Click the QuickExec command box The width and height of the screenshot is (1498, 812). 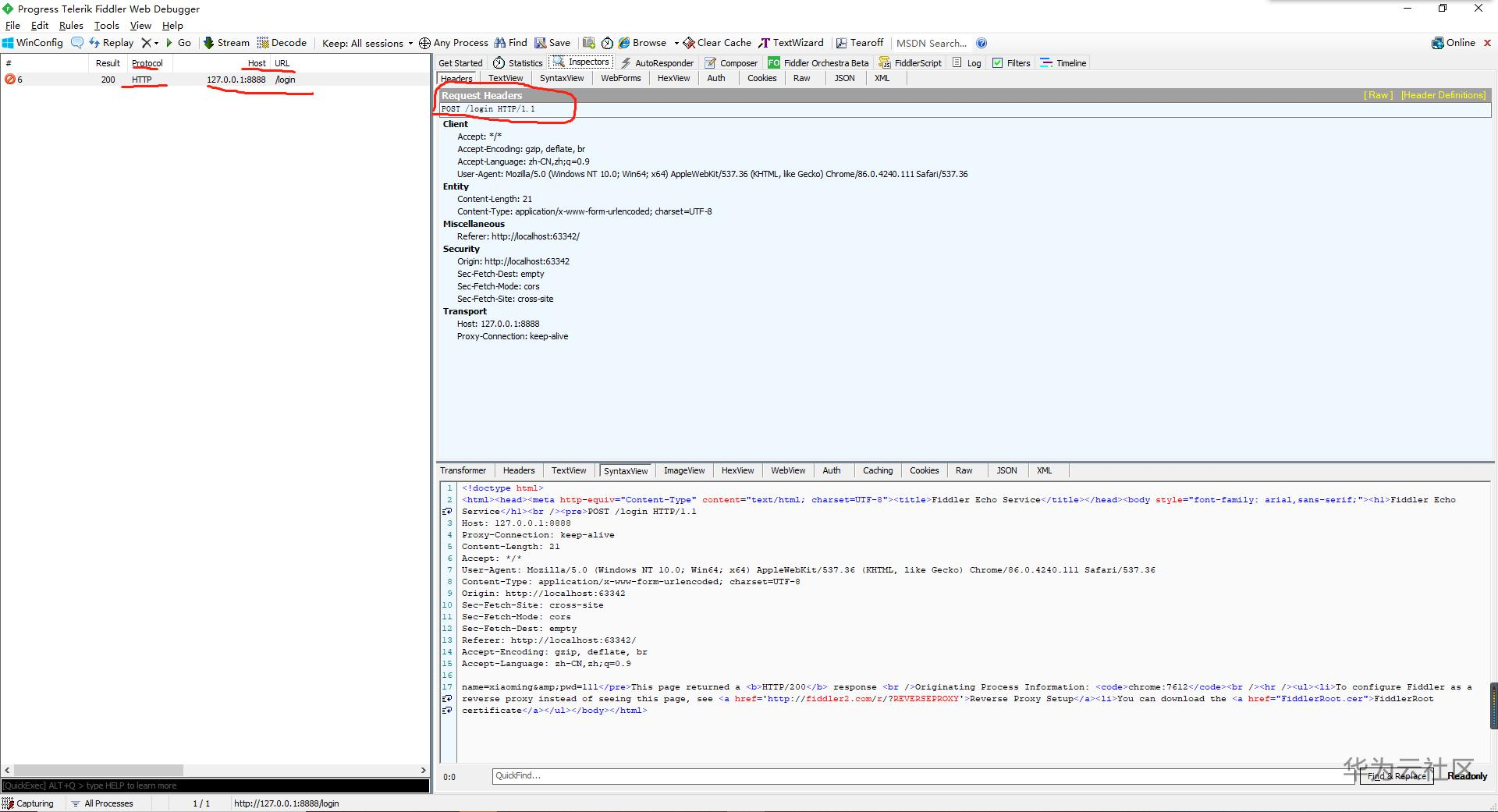(215, 785)
